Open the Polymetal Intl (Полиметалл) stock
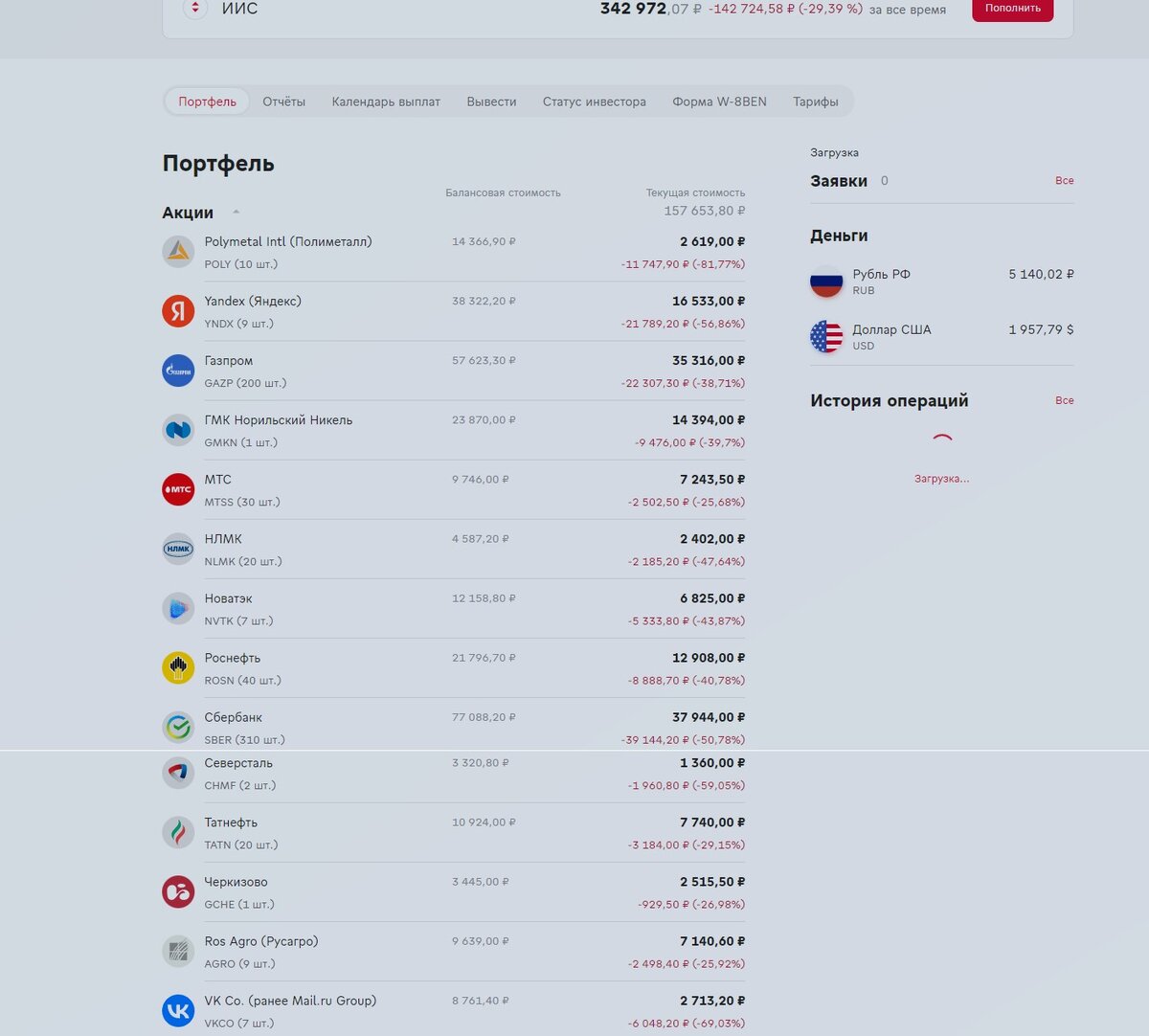This screenshot has width=1149, height=1036. point(288,241)
